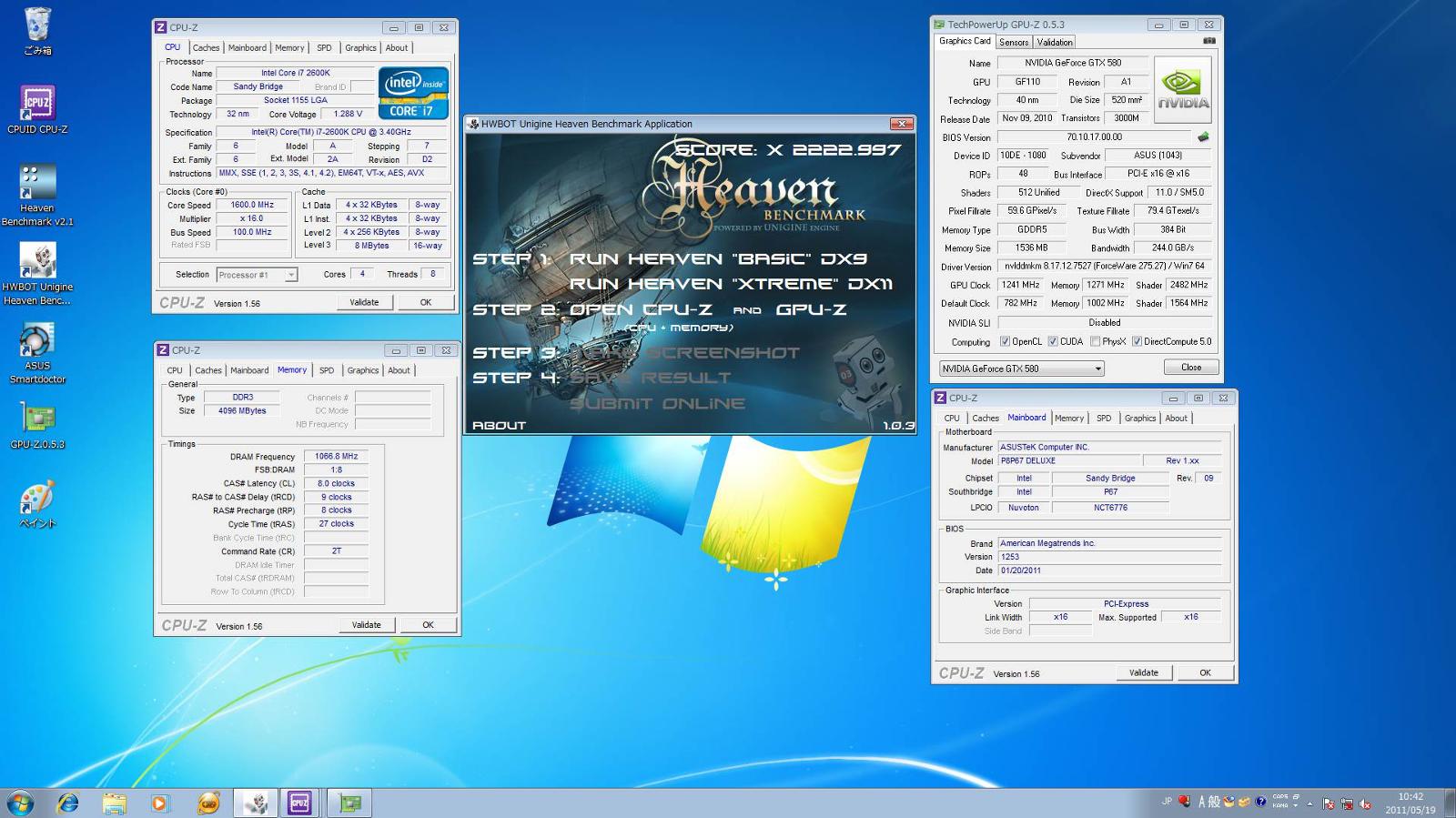Launch Internet Explorer from the taskbar
This screenshot has width=1456, height=818.
[67, 803]
